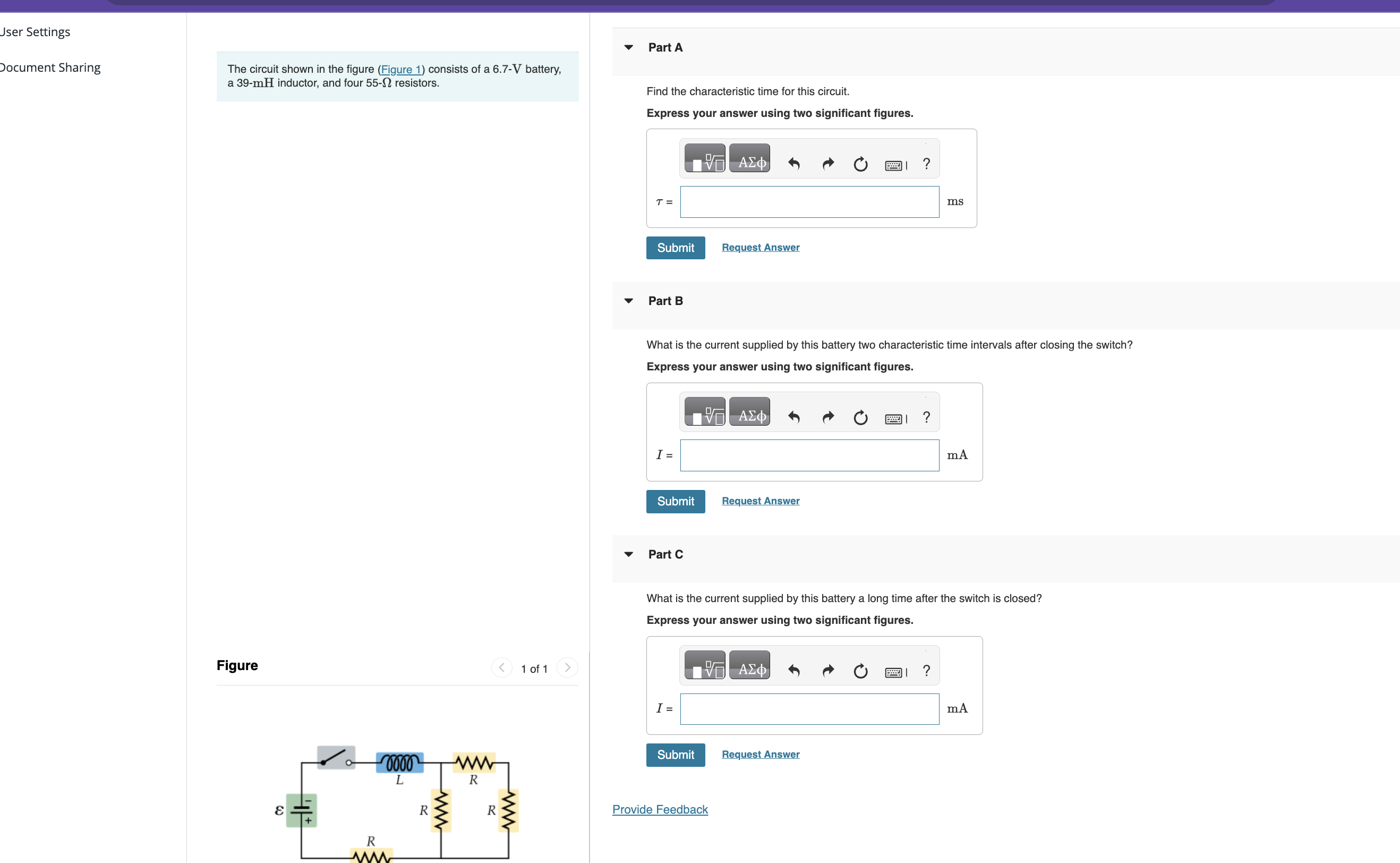Click Provide Feedback at the bottom
The image size is (1400, 863).
(x=659, y=809)
